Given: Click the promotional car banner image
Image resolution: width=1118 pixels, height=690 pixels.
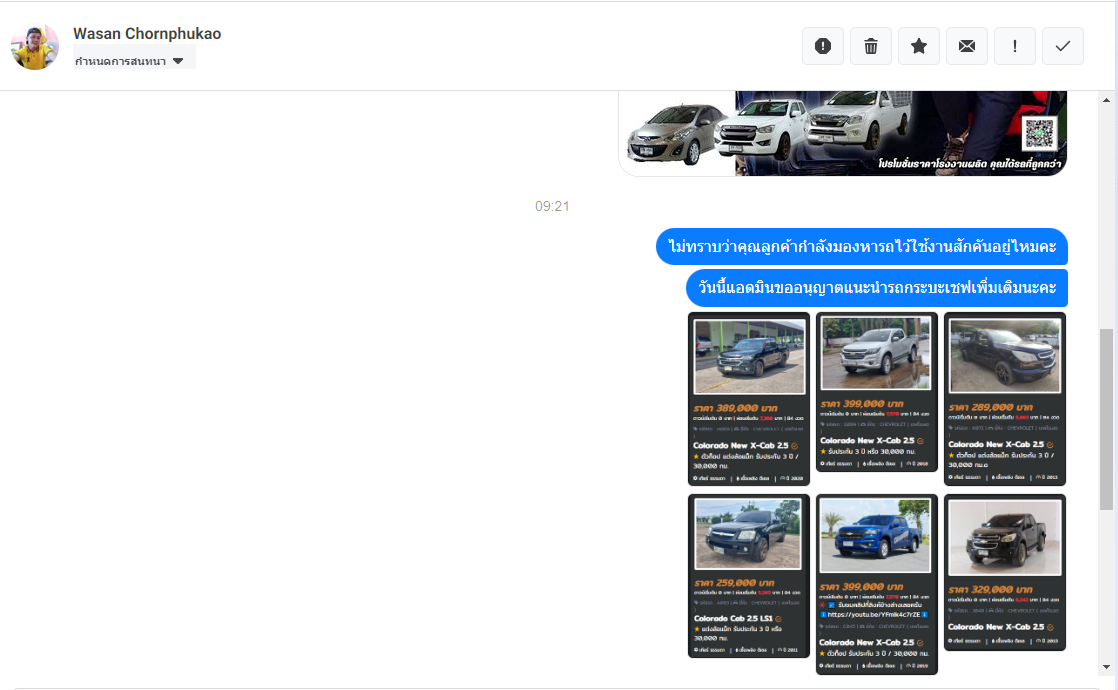Looking at the screenshot, I should coord(842,133).
